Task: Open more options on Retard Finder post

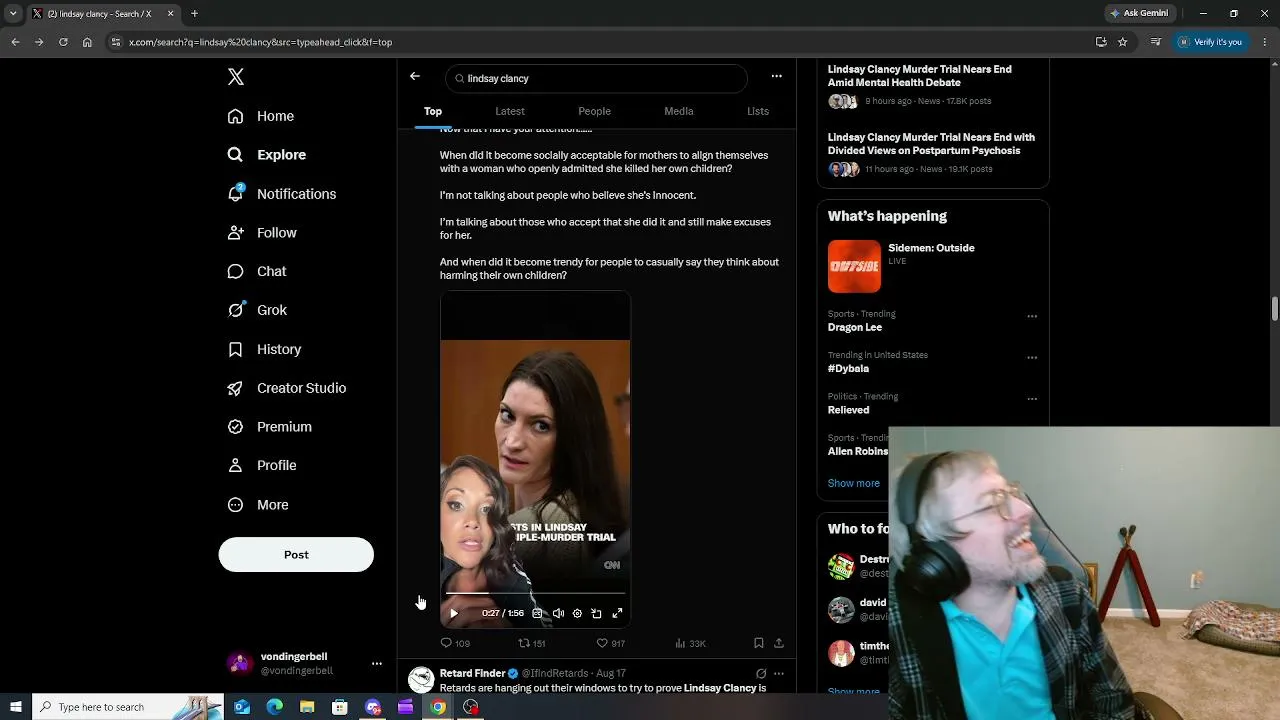Action: [779, 674]
